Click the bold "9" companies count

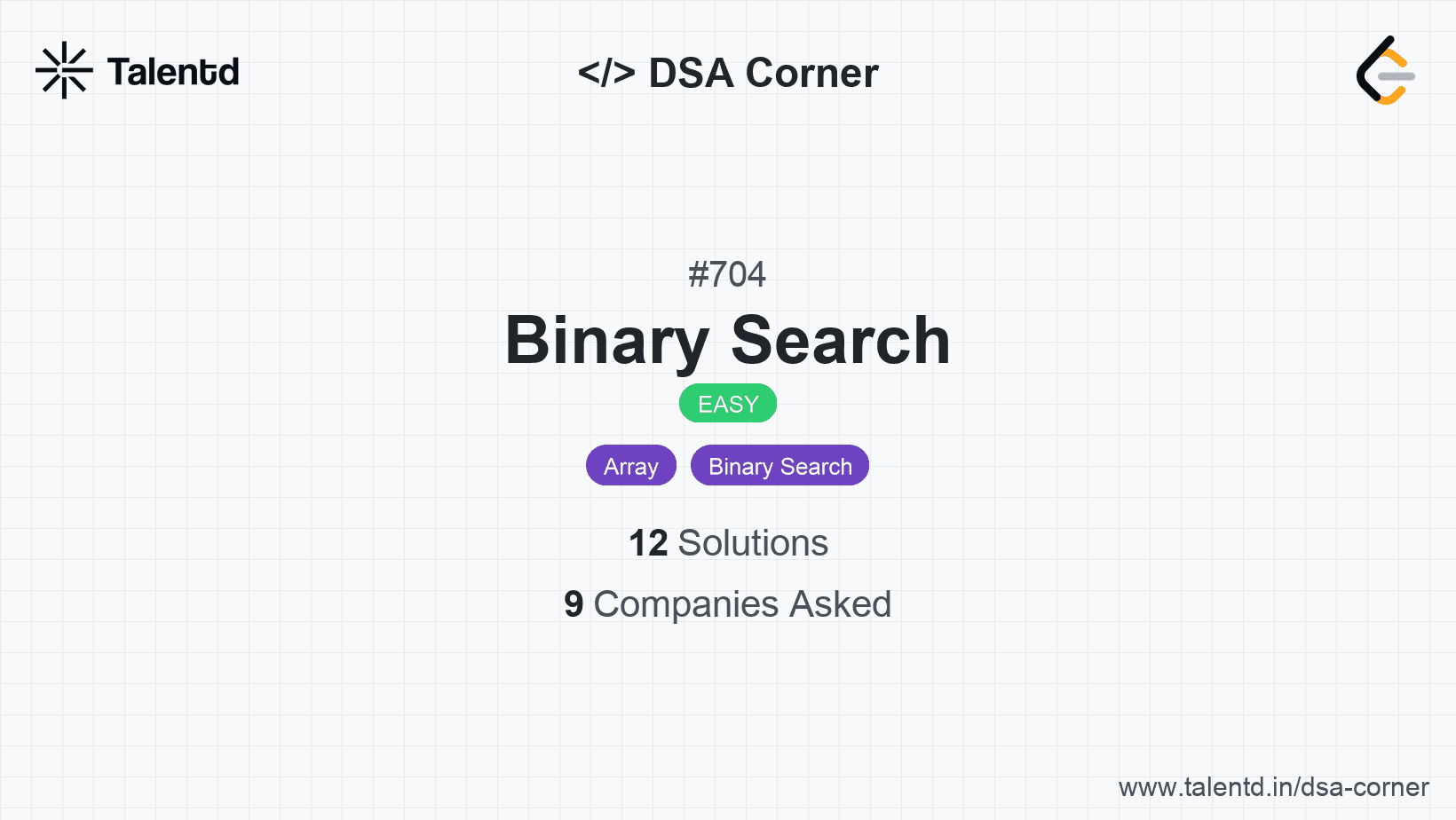[574, 604]
